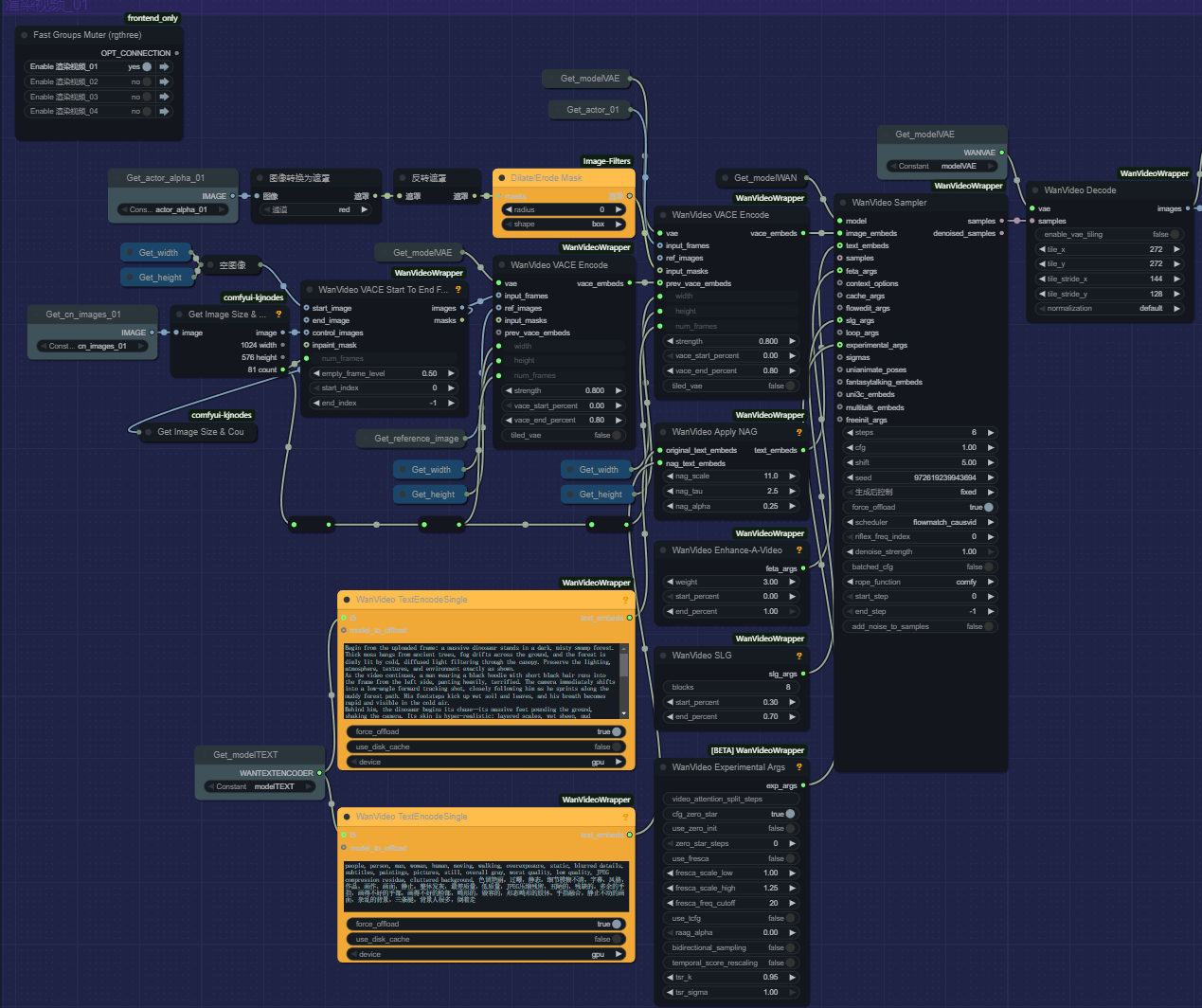Click the seed value field in WanVideo Sampler
Viewport: 1202px width, 1008px height.
click(920, 477)
